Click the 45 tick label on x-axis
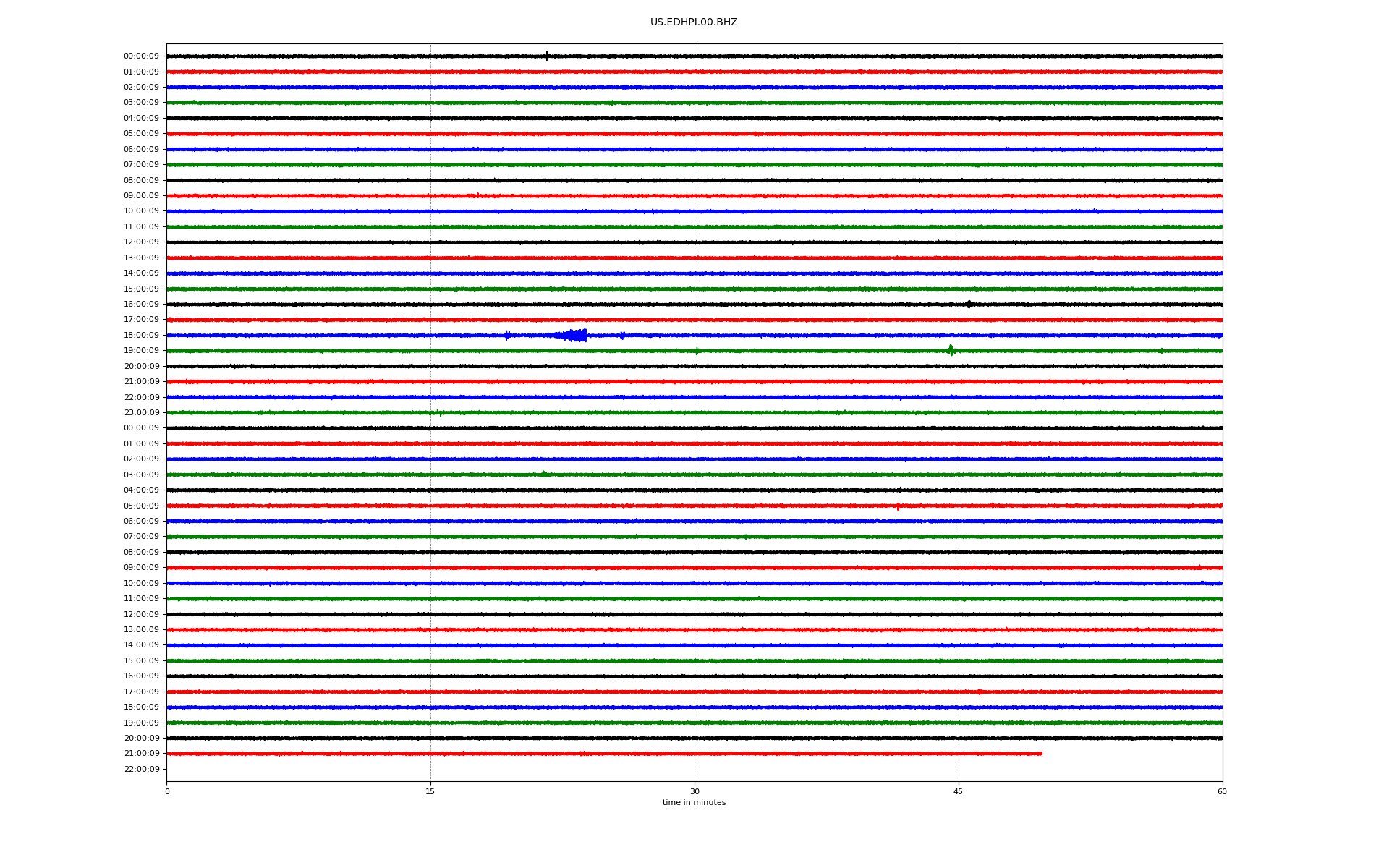The height and width of the screenshot is (868, 1389). pyautogui.click(x=958, y=791)
